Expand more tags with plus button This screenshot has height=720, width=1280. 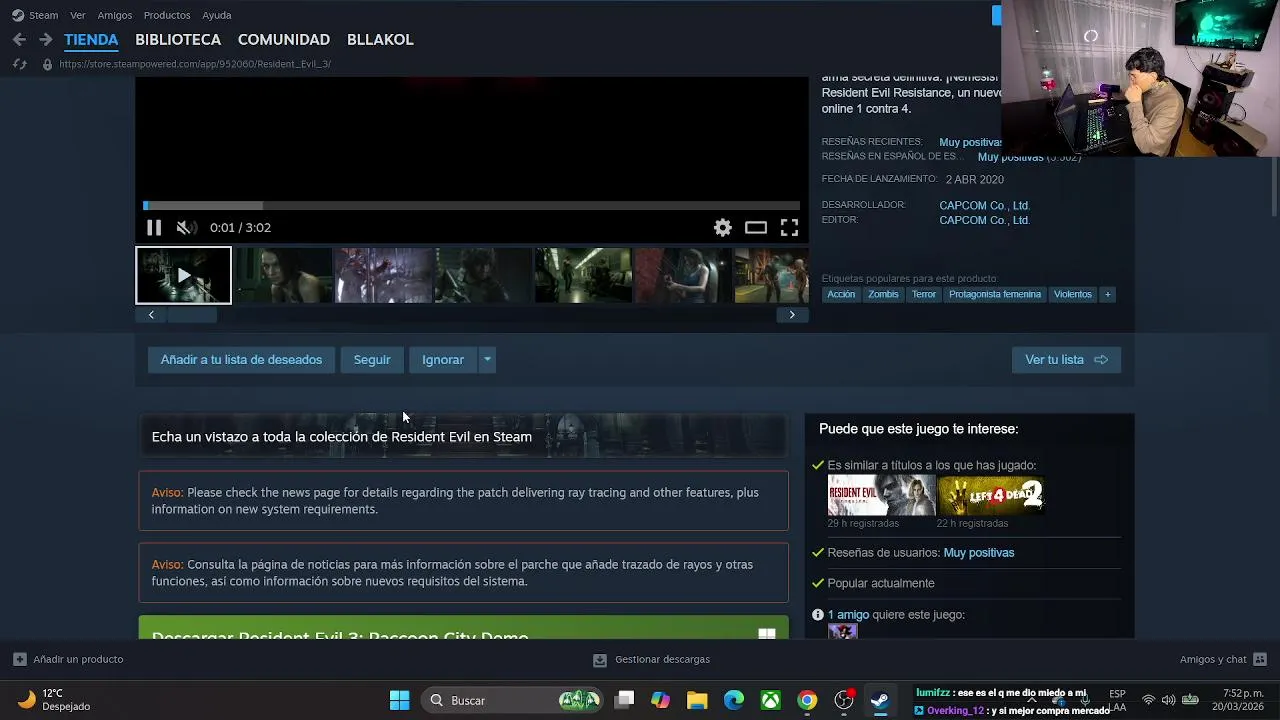[x=1107, y=294]
